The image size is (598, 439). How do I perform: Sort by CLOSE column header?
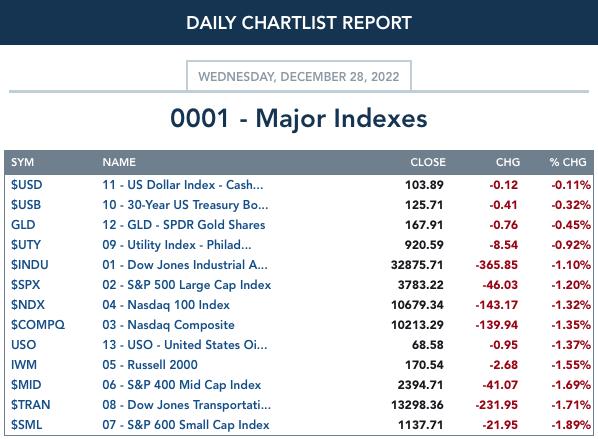(x=428, y=162)
